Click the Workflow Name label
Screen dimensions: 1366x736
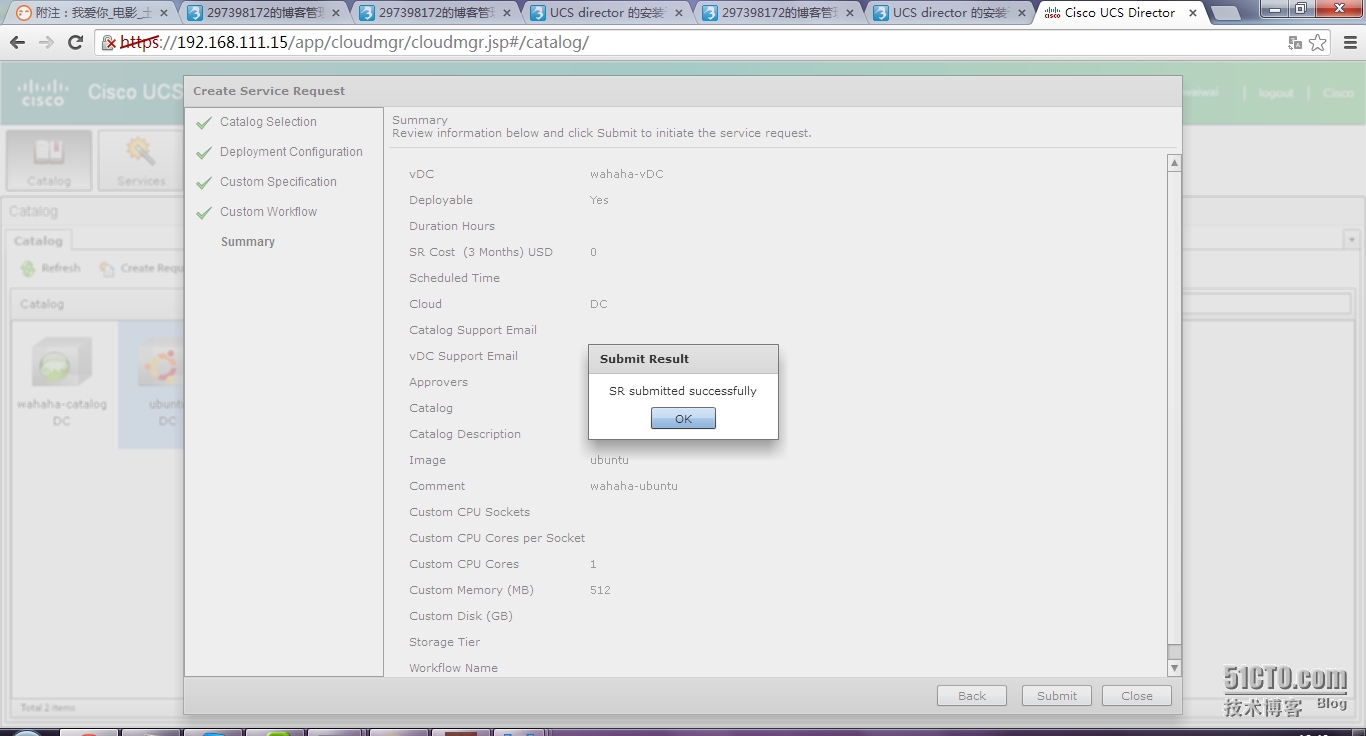[453, 668]
